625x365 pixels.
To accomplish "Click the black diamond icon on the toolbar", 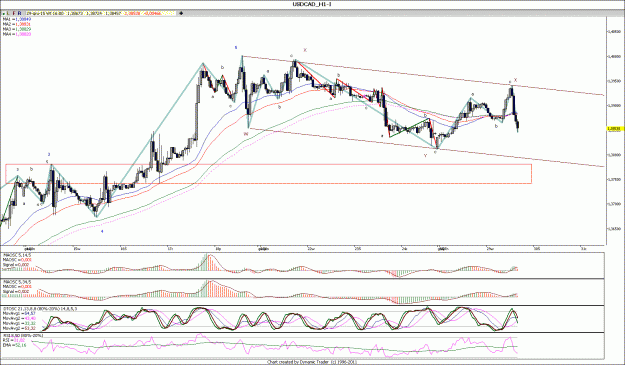I will pyautogui.click(x=181, y=13).
